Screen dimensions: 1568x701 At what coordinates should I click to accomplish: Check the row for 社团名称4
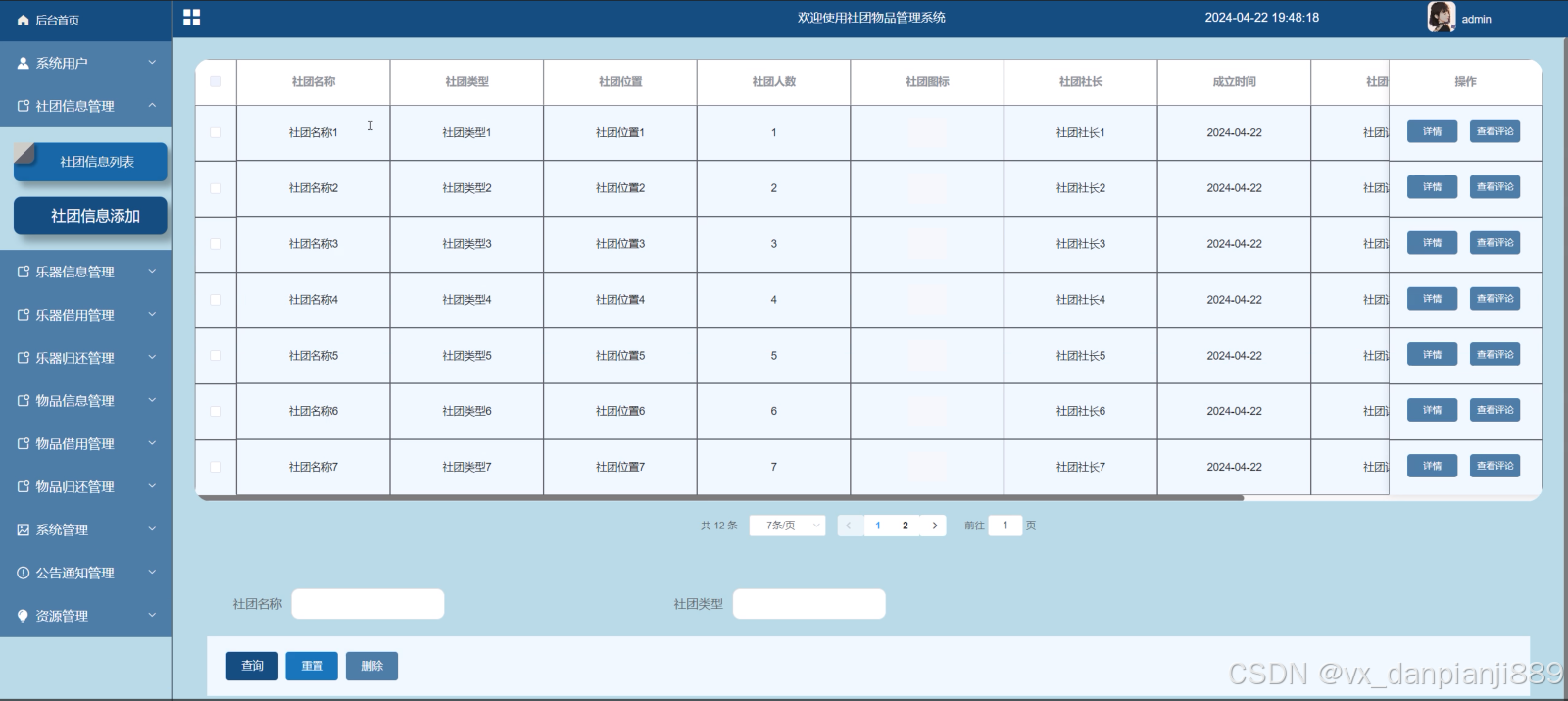point(216,300)
